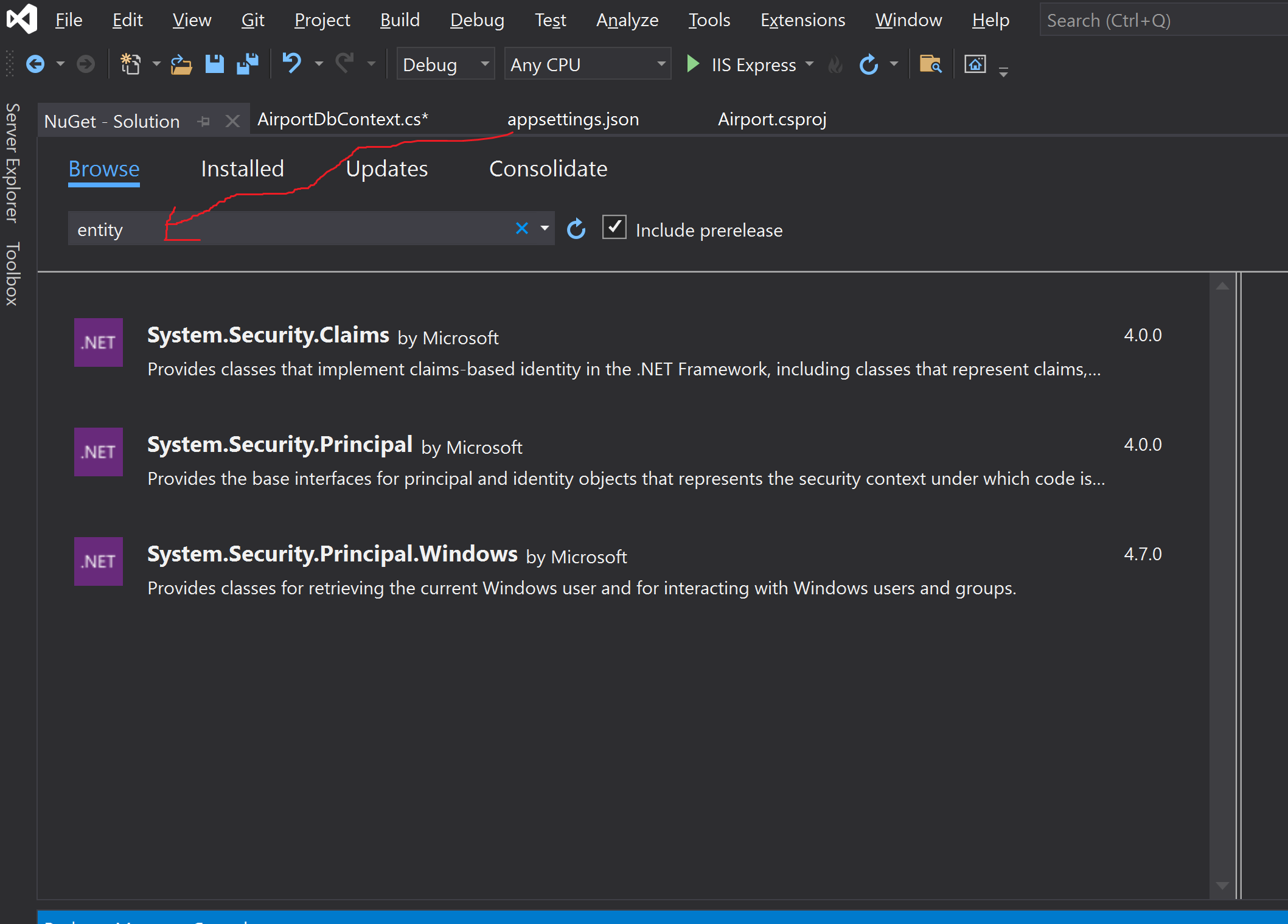Expand the New Project dropdown arrow

pos(156,64)
